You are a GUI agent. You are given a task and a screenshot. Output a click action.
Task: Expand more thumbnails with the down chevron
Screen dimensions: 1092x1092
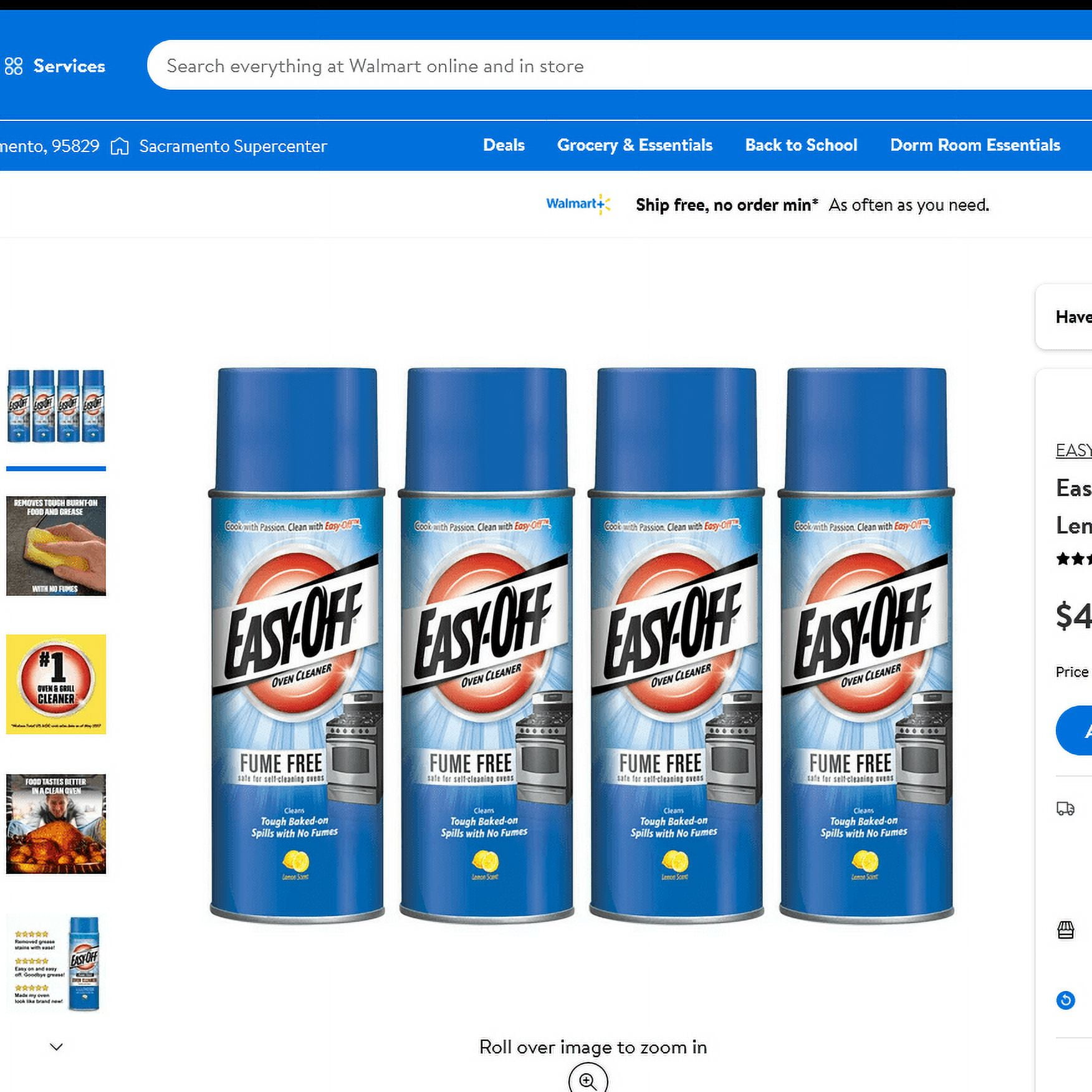[x=56, y=1047]
